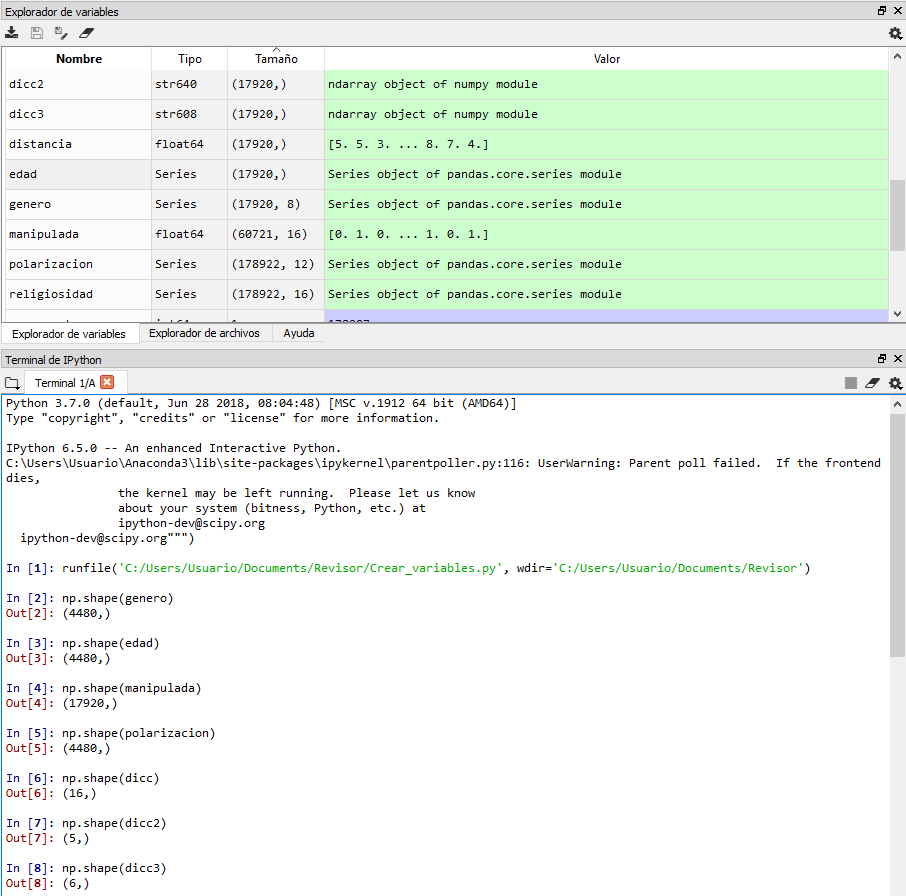
Task: Click the eraser icon in Variable Explorer toolbar
Action: [x=86, y=33]
